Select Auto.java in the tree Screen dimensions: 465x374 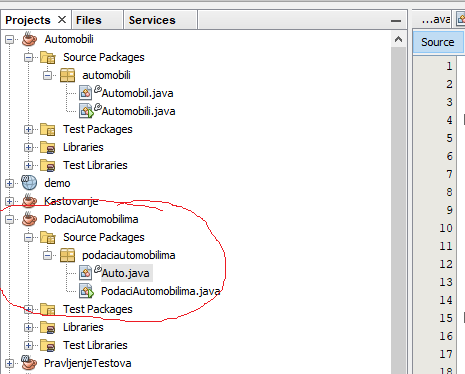click(x=125, y=273)
